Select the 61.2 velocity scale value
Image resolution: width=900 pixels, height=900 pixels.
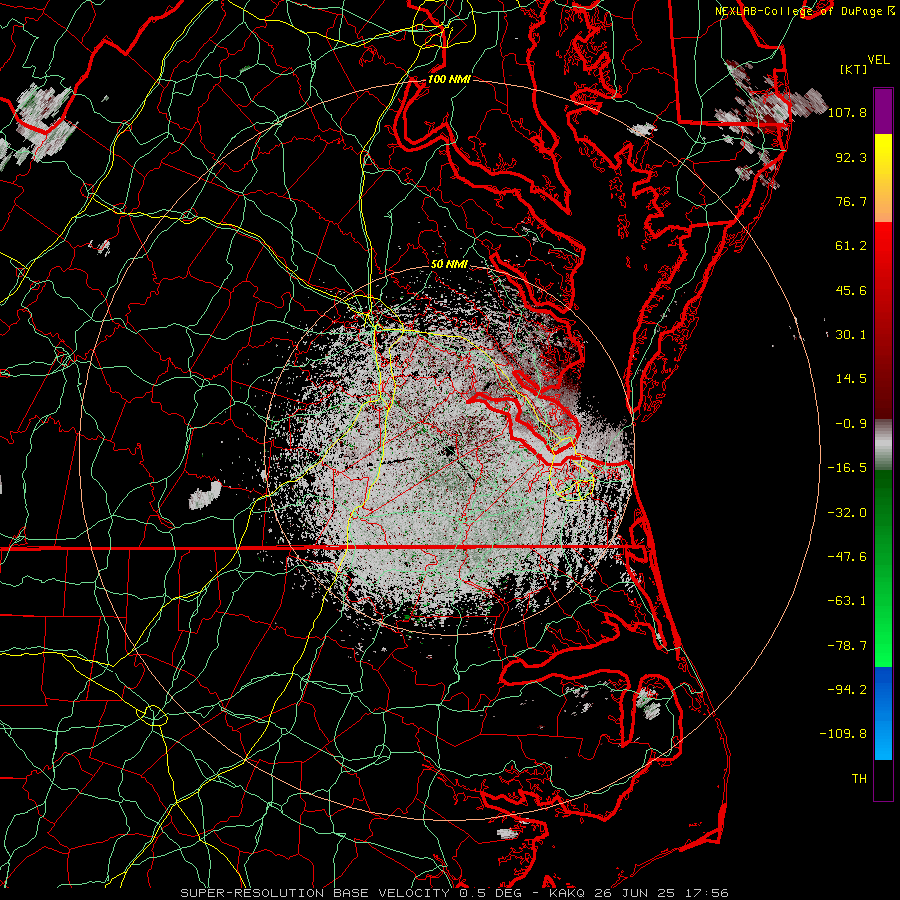tap(851, 246)
